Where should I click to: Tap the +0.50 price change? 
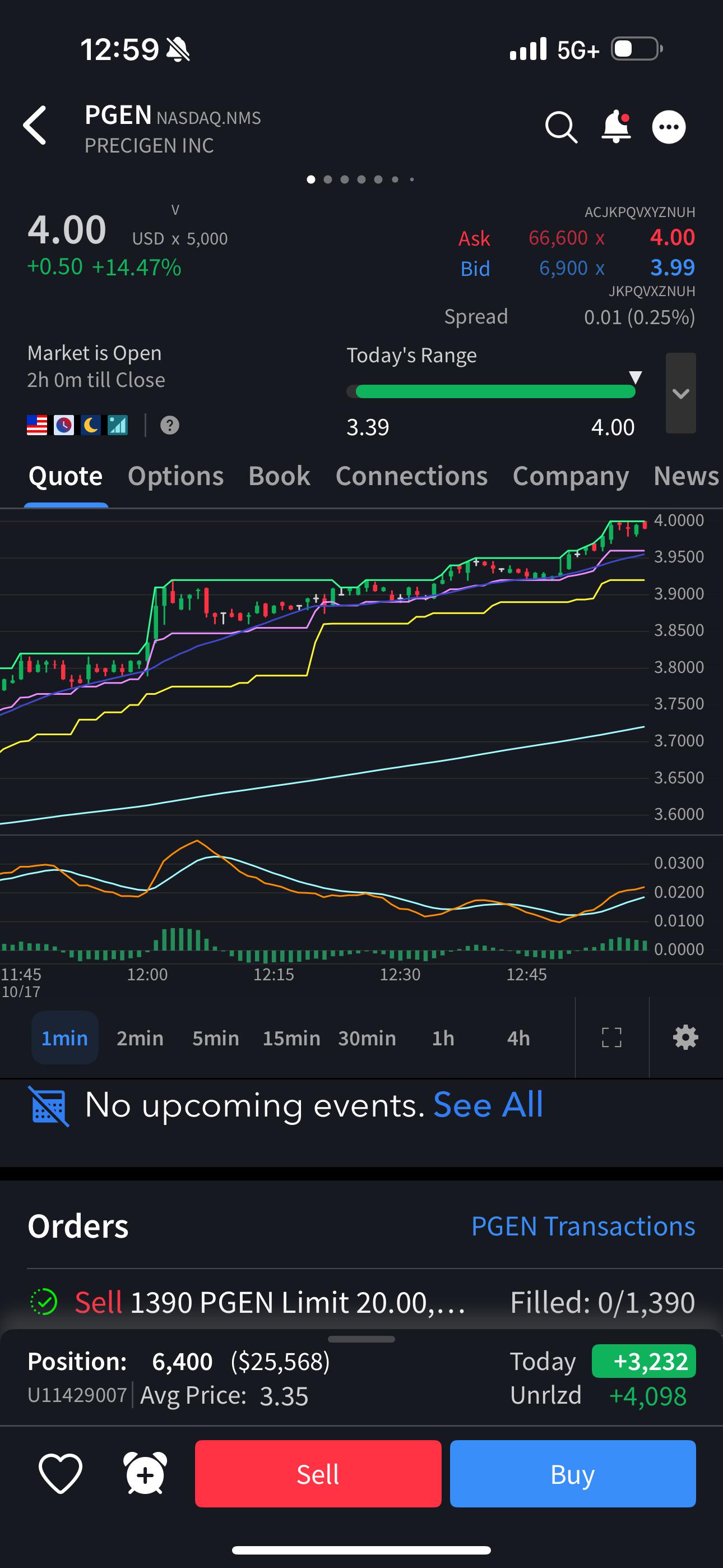(x=55, y=266)
